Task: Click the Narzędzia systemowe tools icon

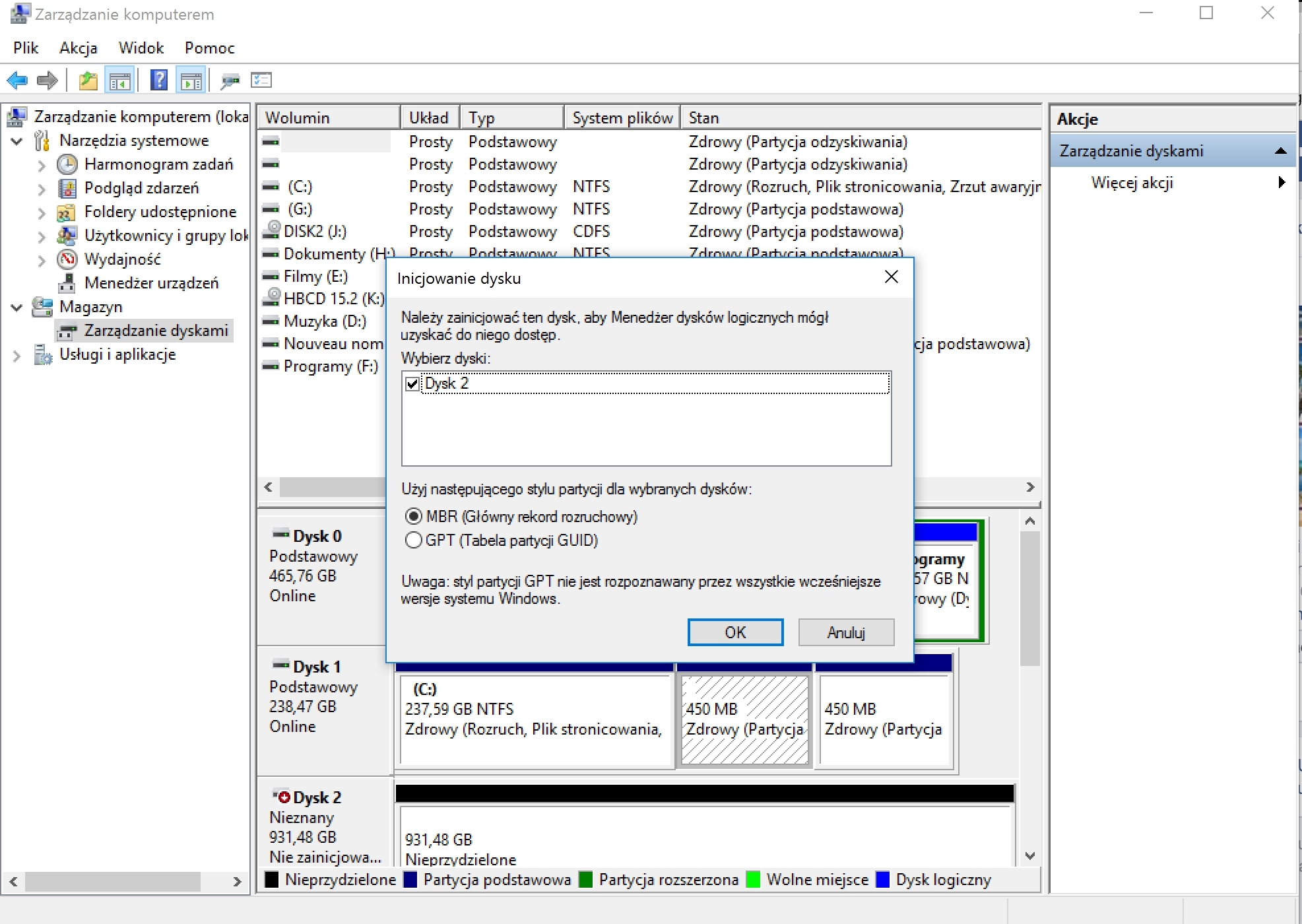Action: point(42,141)
